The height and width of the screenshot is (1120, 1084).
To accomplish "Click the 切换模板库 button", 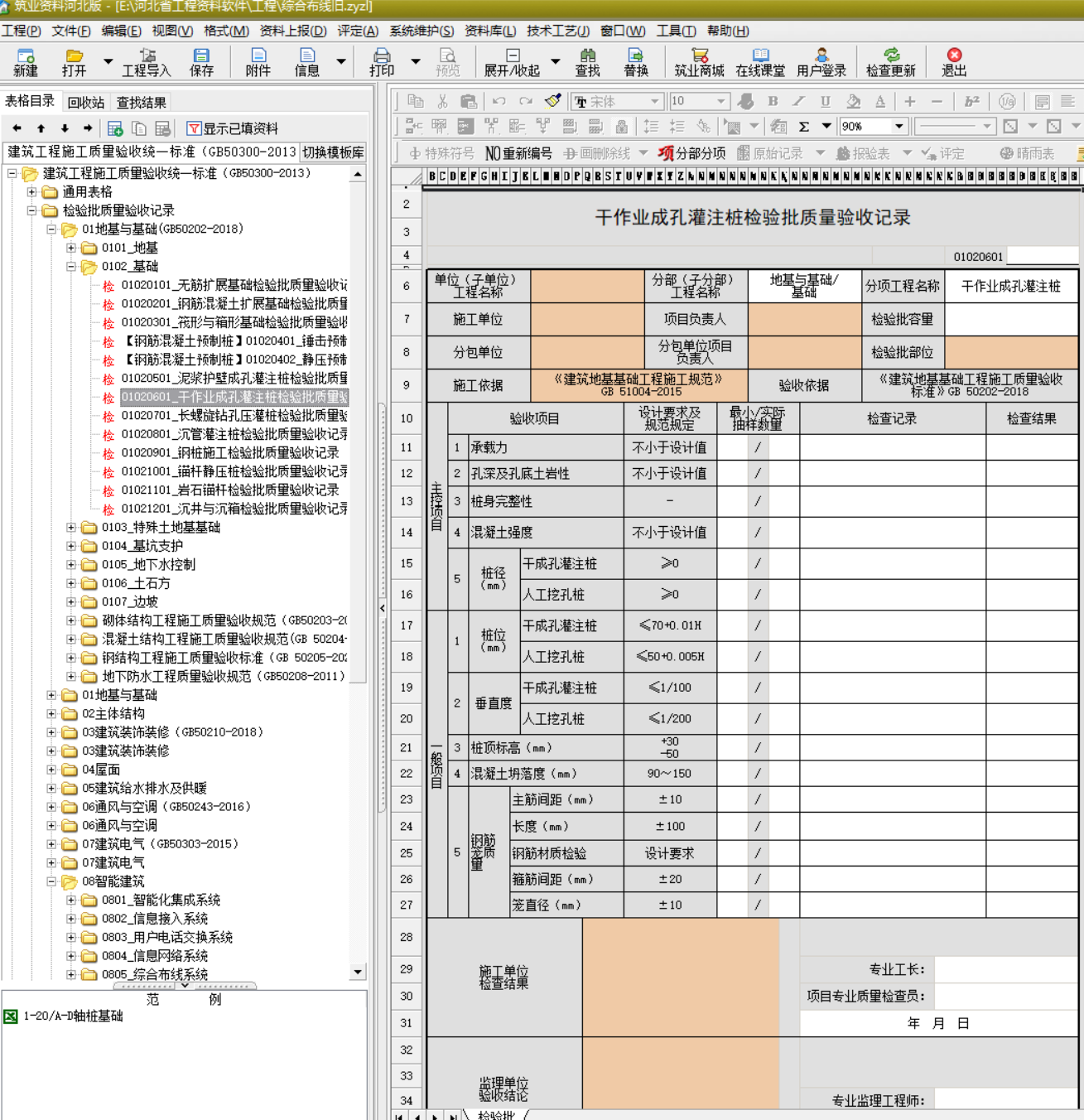I will [x=333, y=152].
